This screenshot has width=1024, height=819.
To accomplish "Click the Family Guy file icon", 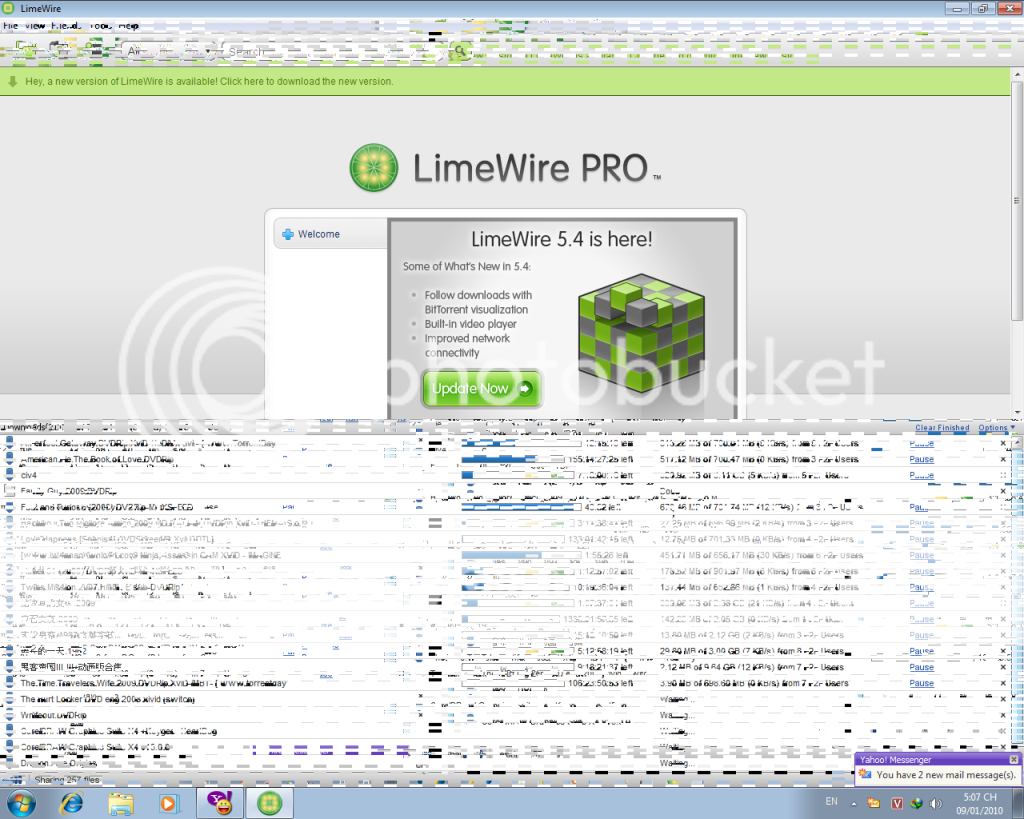I will click(9, 490).
